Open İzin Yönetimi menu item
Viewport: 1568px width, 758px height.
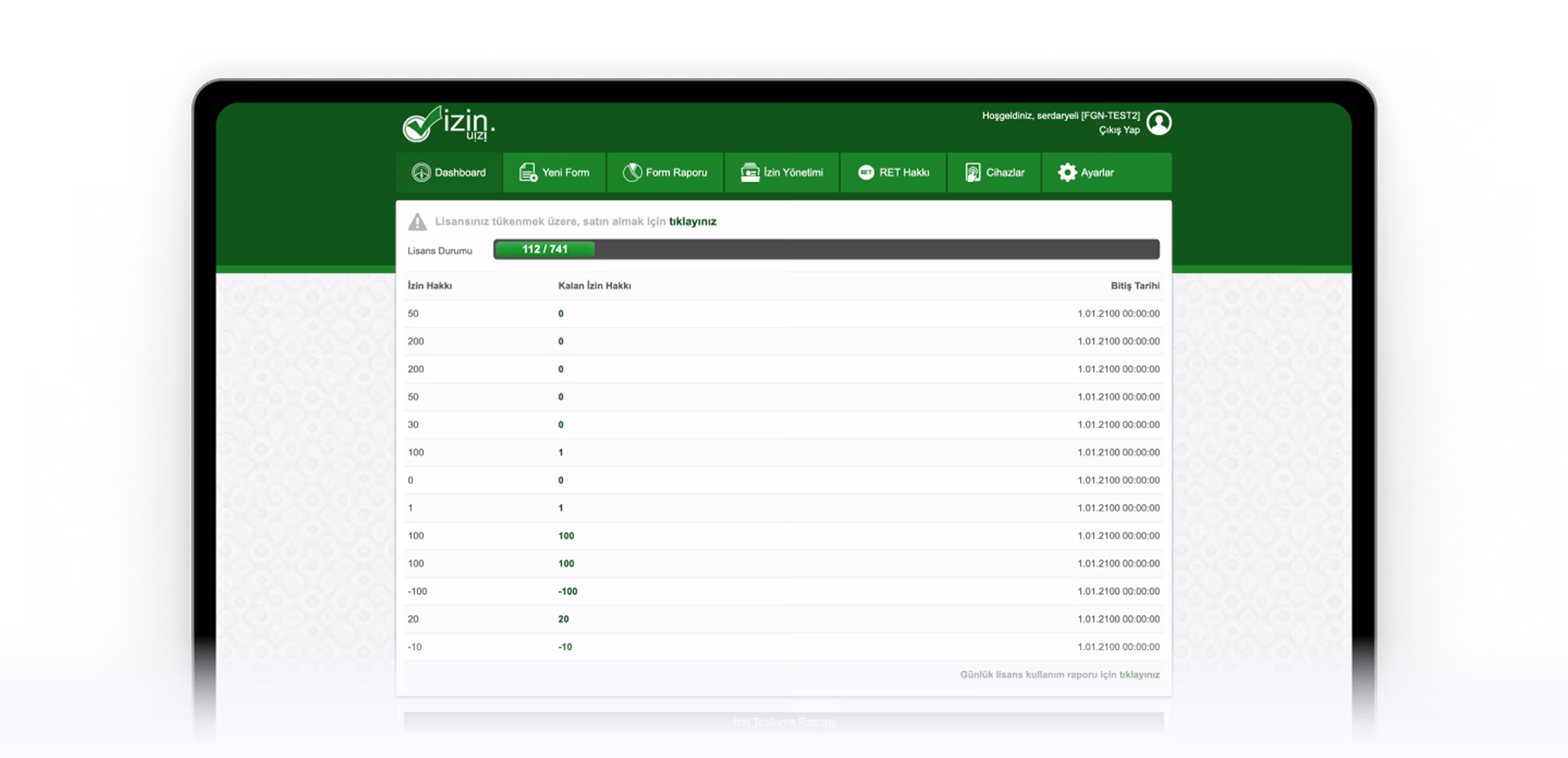pos(793,172)
